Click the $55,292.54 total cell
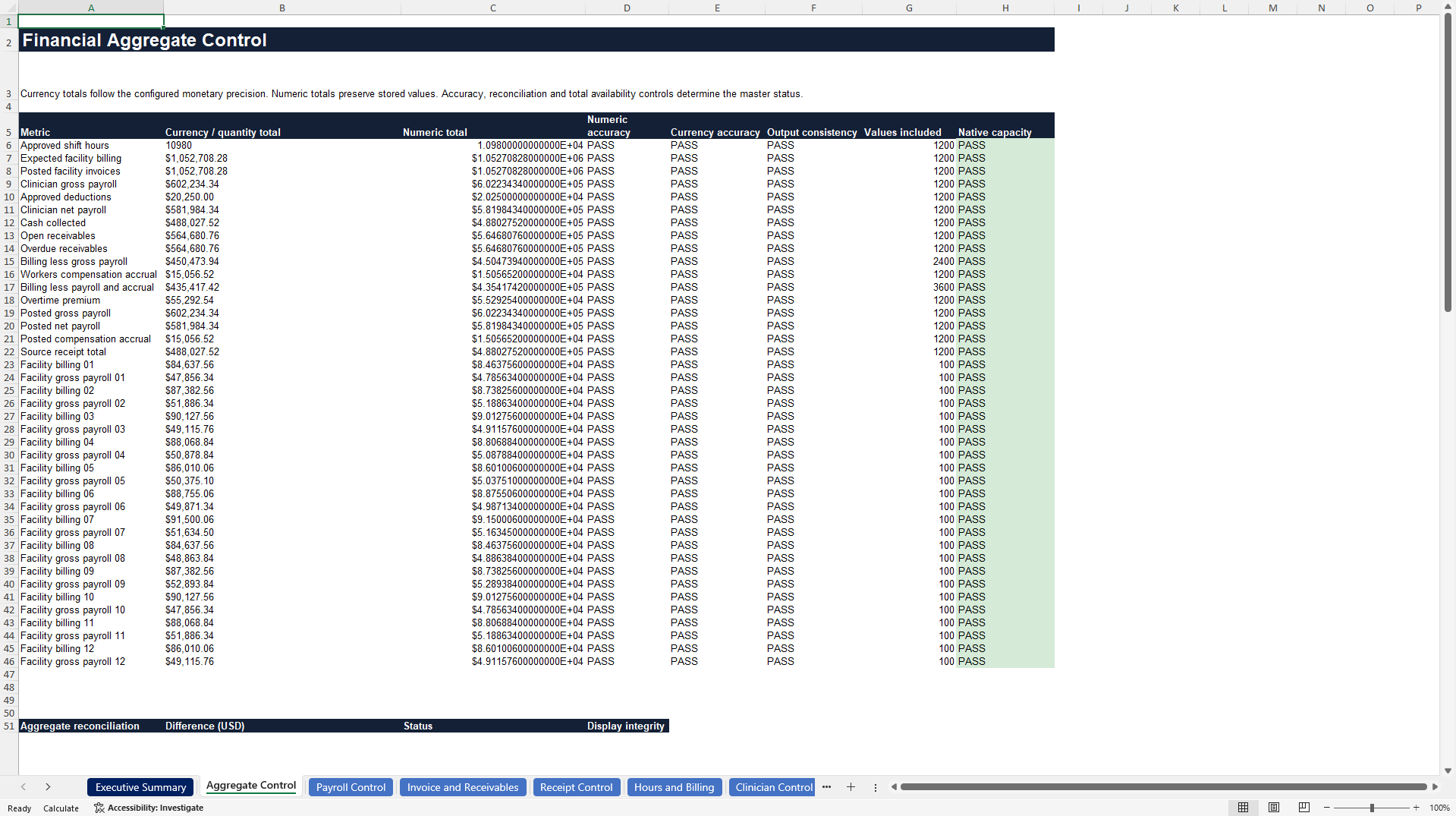This screenshot has height=816, width=1456. coord(282,300)
